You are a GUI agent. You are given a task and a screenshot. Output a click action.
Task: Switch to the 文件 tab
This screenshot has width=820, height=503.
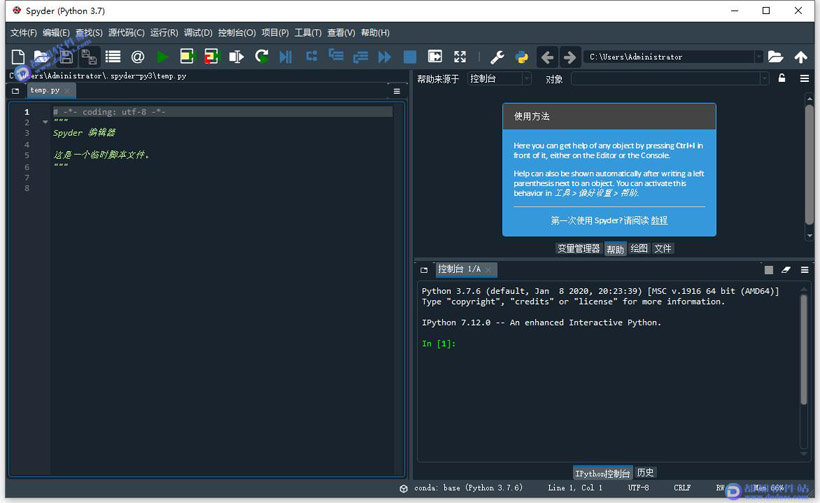[663, 248]
